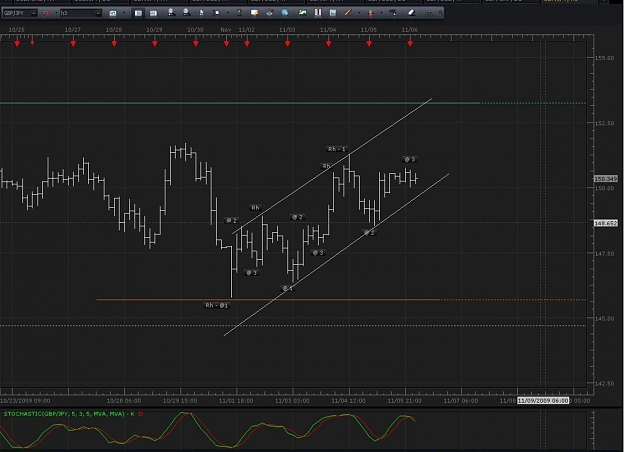
Task: Click the last small icon at the toolbar's right edge
Action: 440,13
